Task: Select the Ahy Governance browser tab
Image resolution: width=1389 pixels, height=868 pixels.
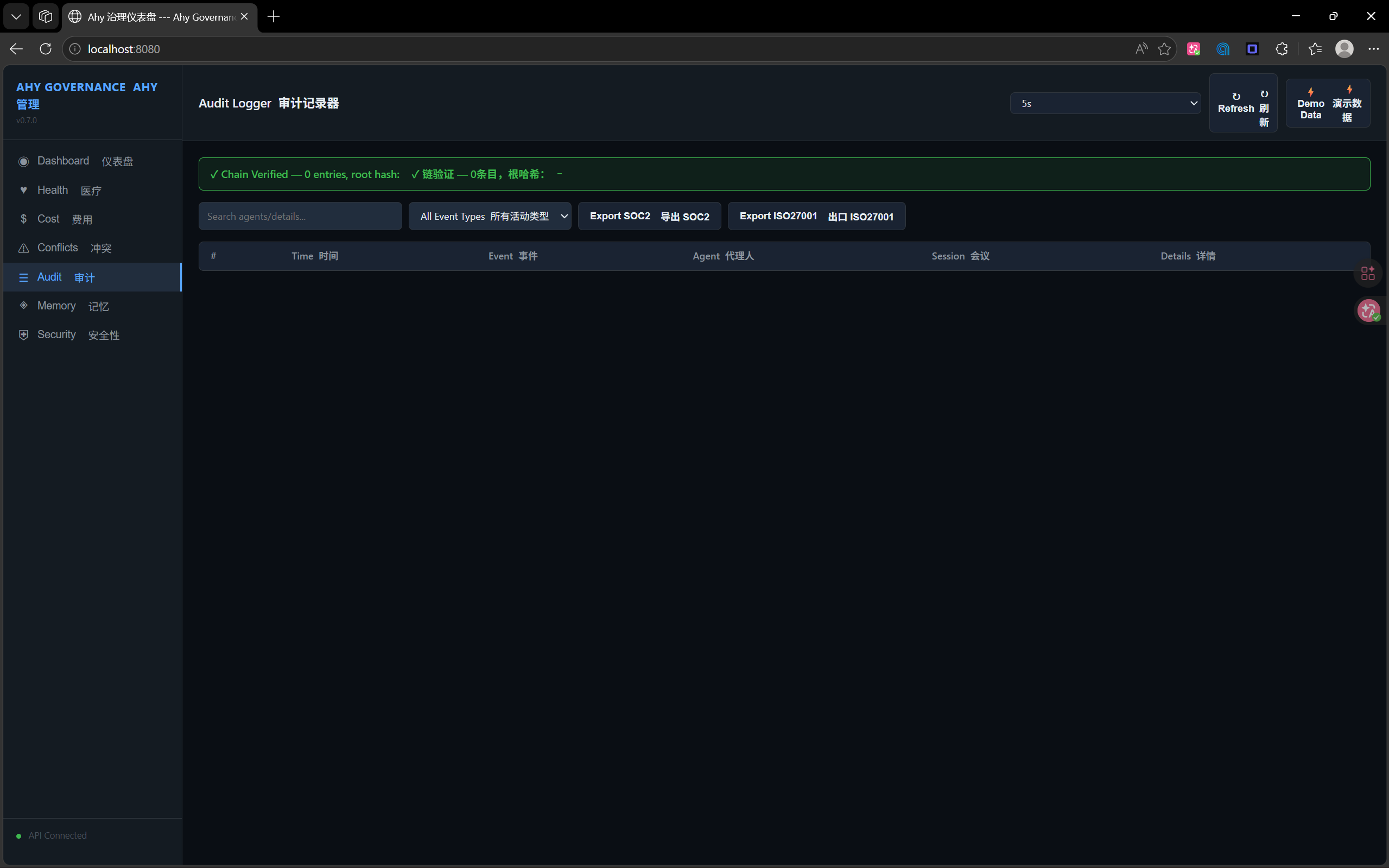Action: click(x=159, y=17)
